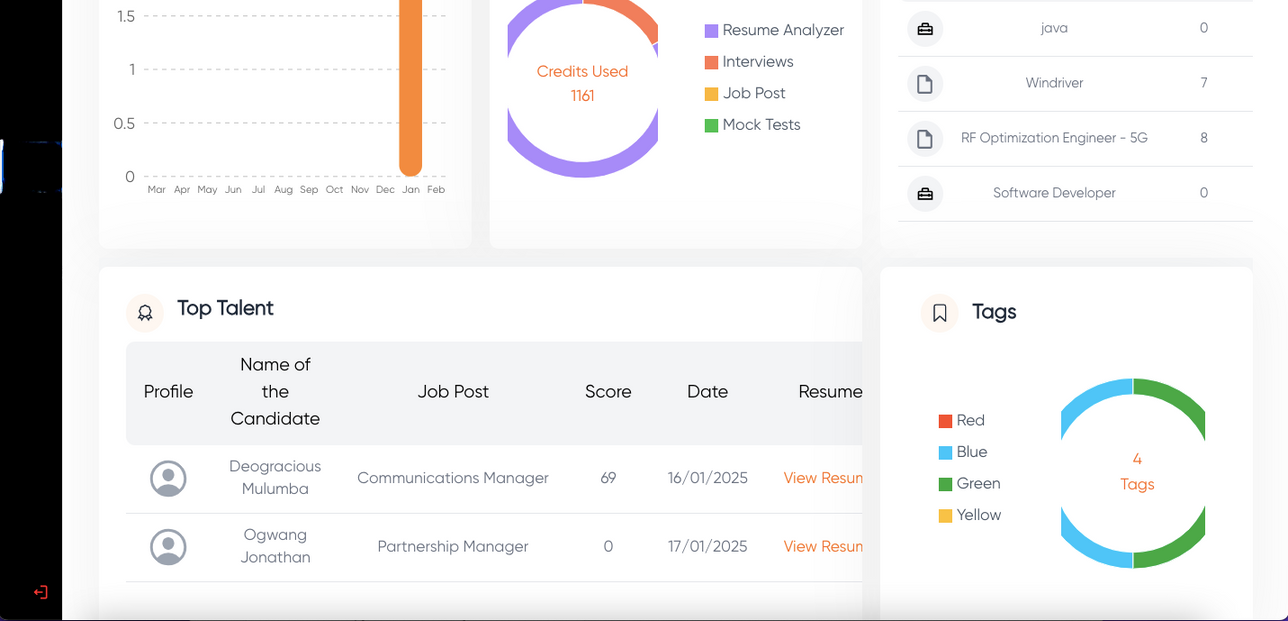Open Deogracious Mulumba's profile avatar
This screenshot has height=621, width=1288.
(x=168, y=479)
